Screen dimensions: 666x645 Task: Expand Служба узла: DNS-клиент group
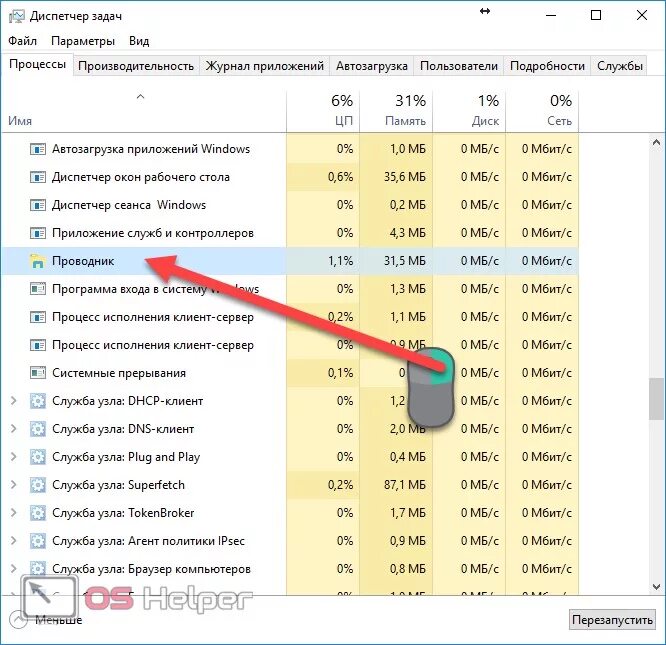click(14, 428)
